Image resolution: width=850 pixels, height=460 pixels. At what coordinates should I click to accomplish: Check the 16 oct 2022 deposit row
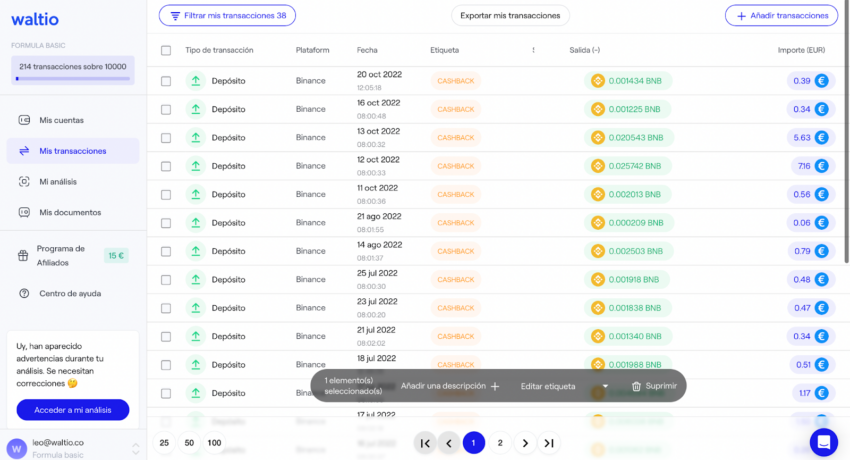[166, 109]
